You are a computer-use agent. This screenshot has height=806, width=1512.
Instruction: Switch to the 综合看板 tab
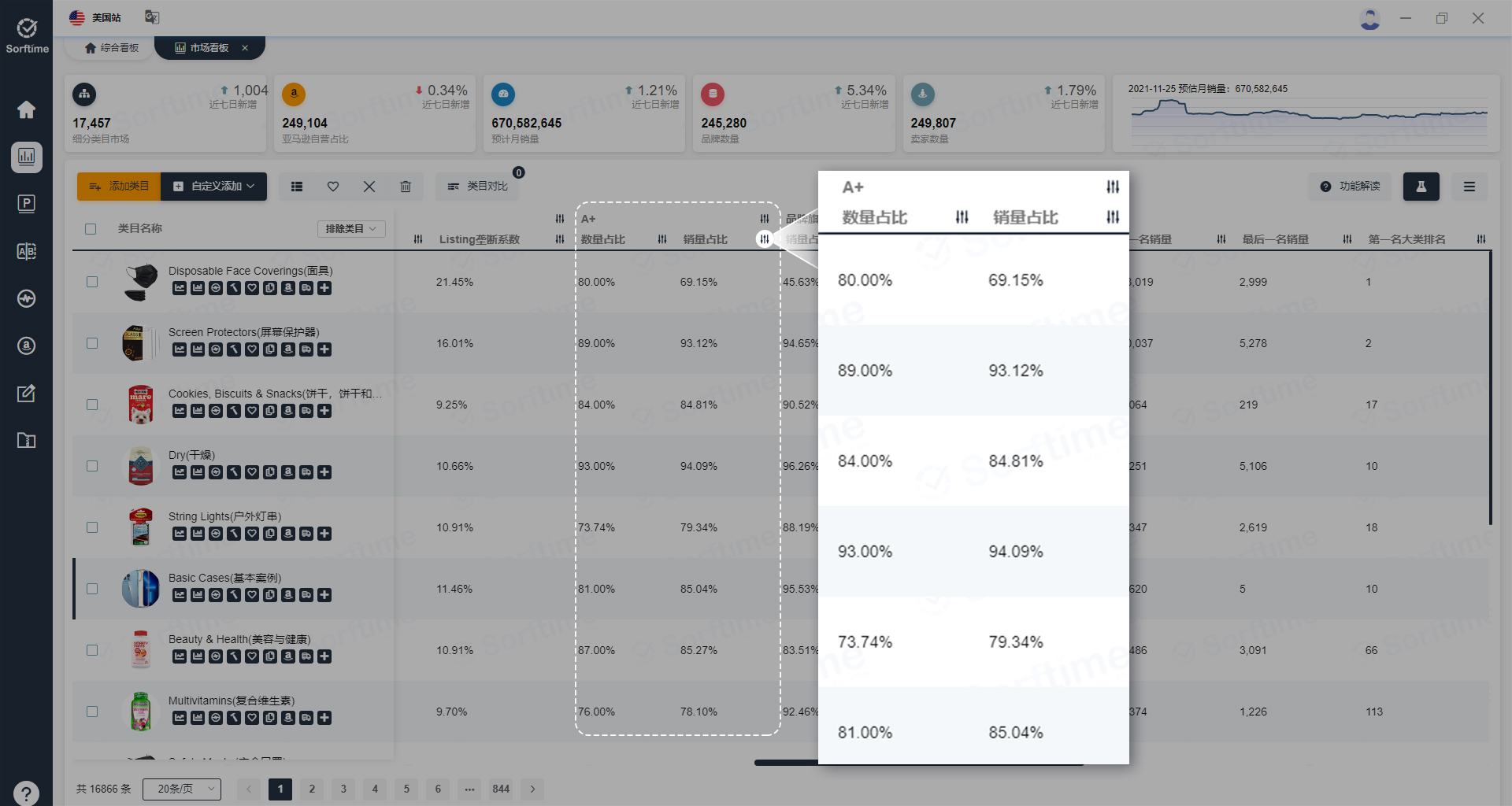point(112,48)
